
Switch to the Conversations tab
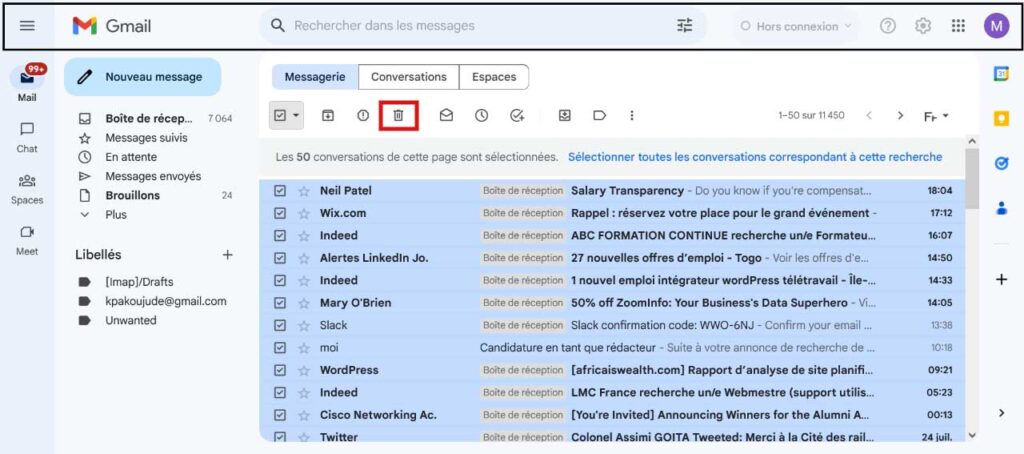coord(409,77)
